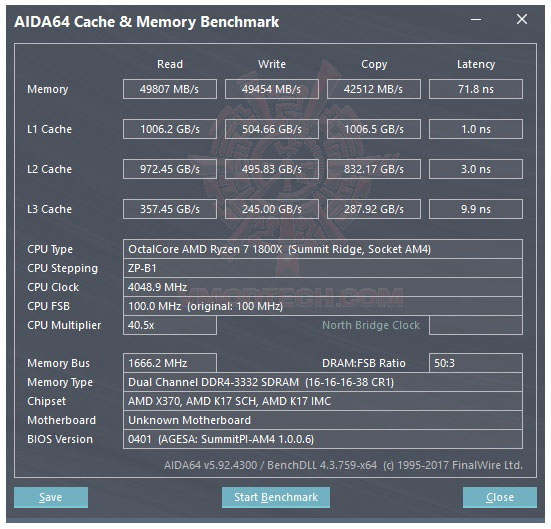Click the L2 Cache row label

point(49,169)
